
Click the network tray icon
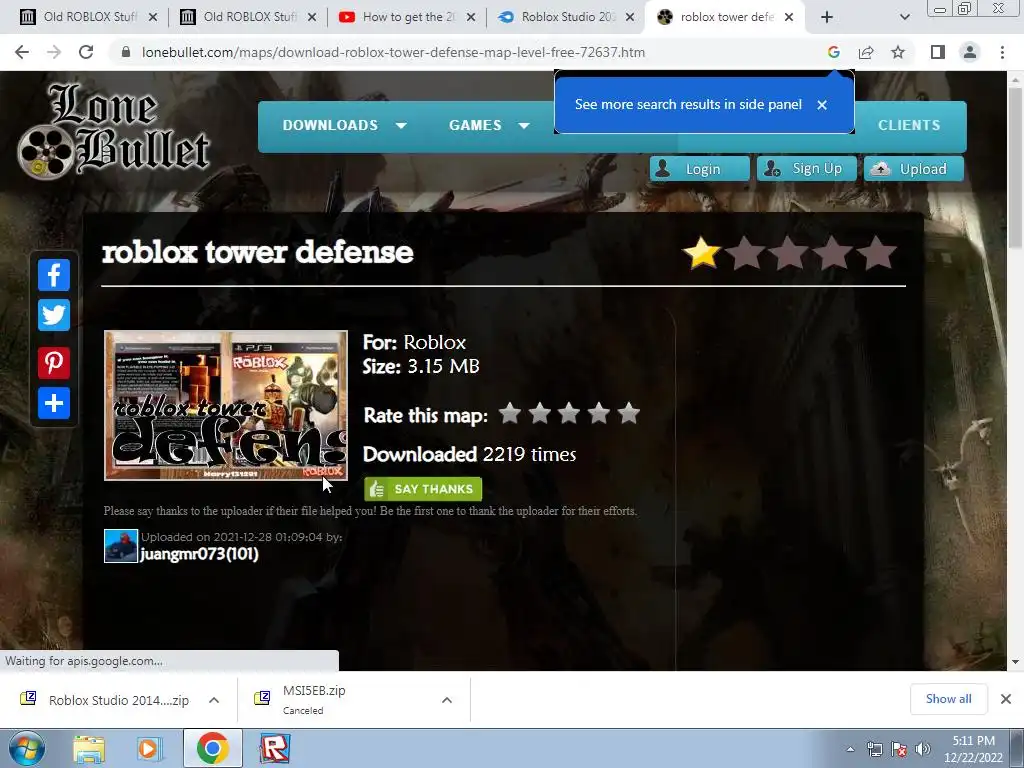click(874, 750)
